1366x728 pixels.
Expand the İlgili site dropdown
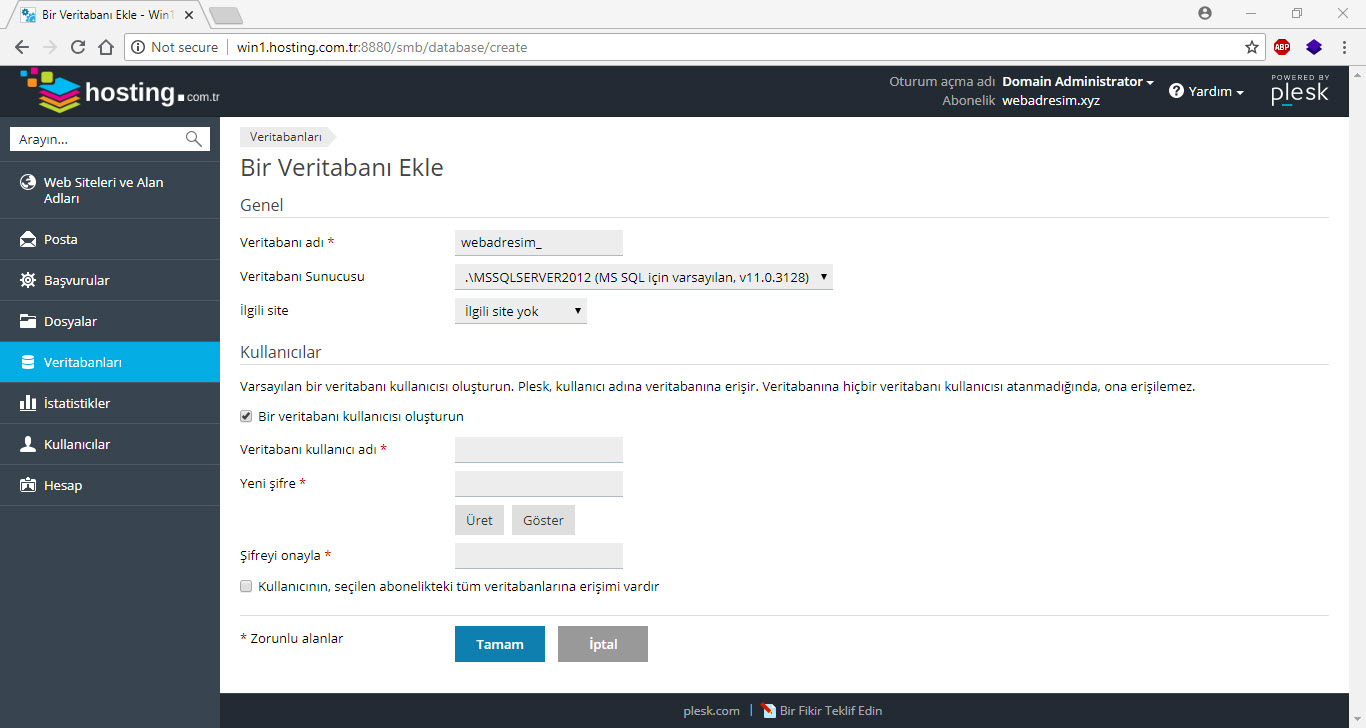click(520, 310)
